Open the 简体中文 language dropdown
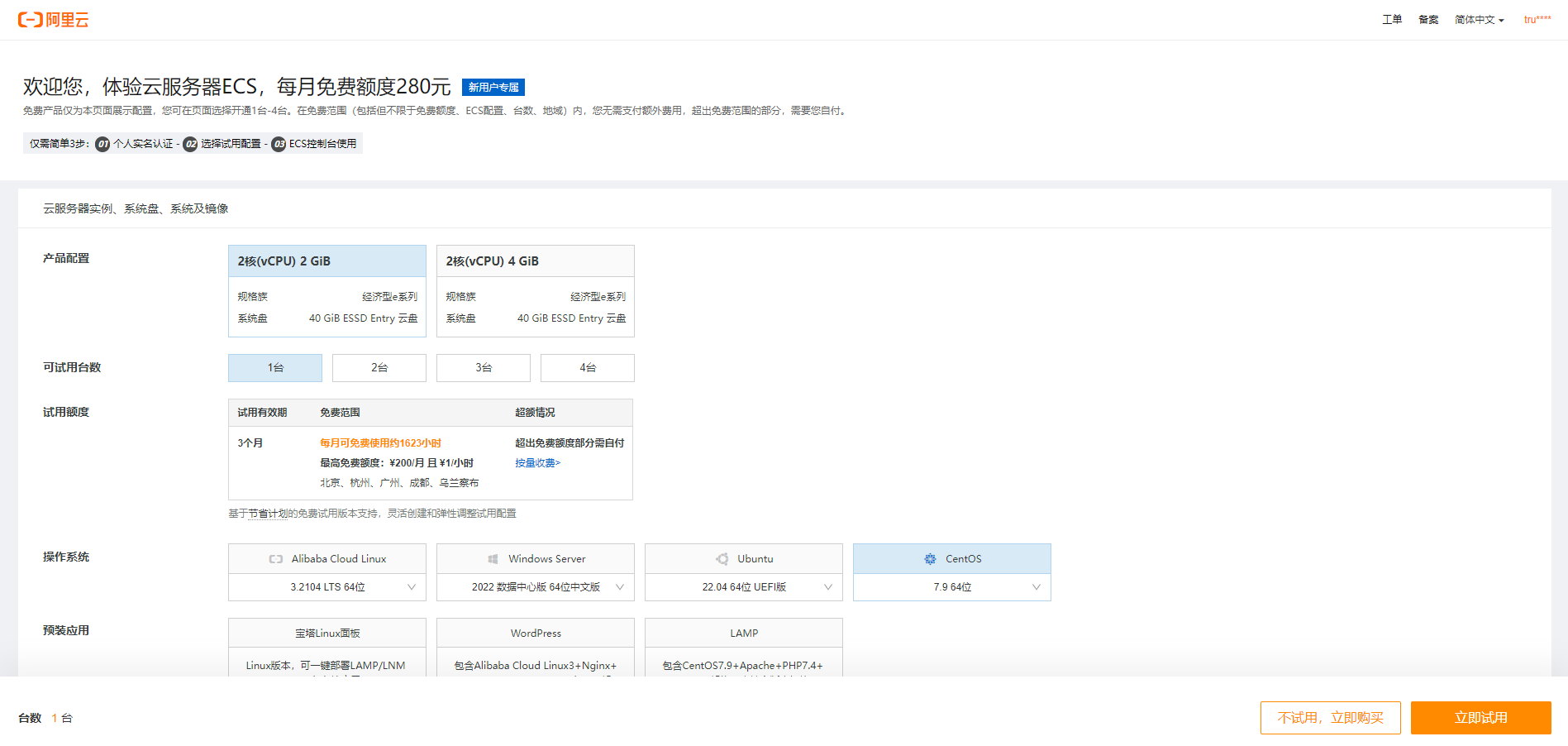The width and height of the screenshot is (1568, 746). [1480, 20]
